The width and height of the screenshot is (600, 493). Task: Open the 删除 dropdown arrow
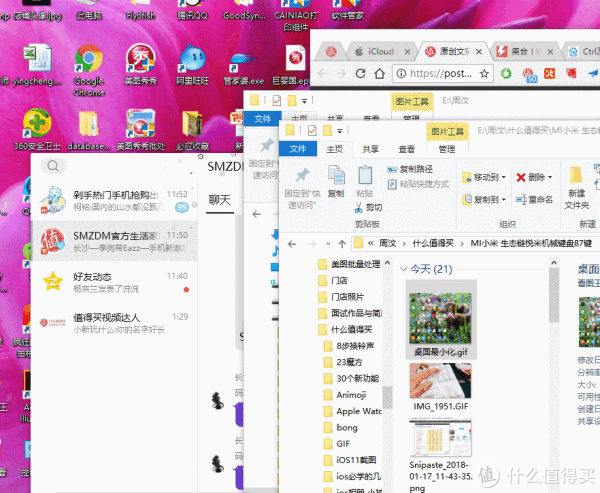(550, 177)
